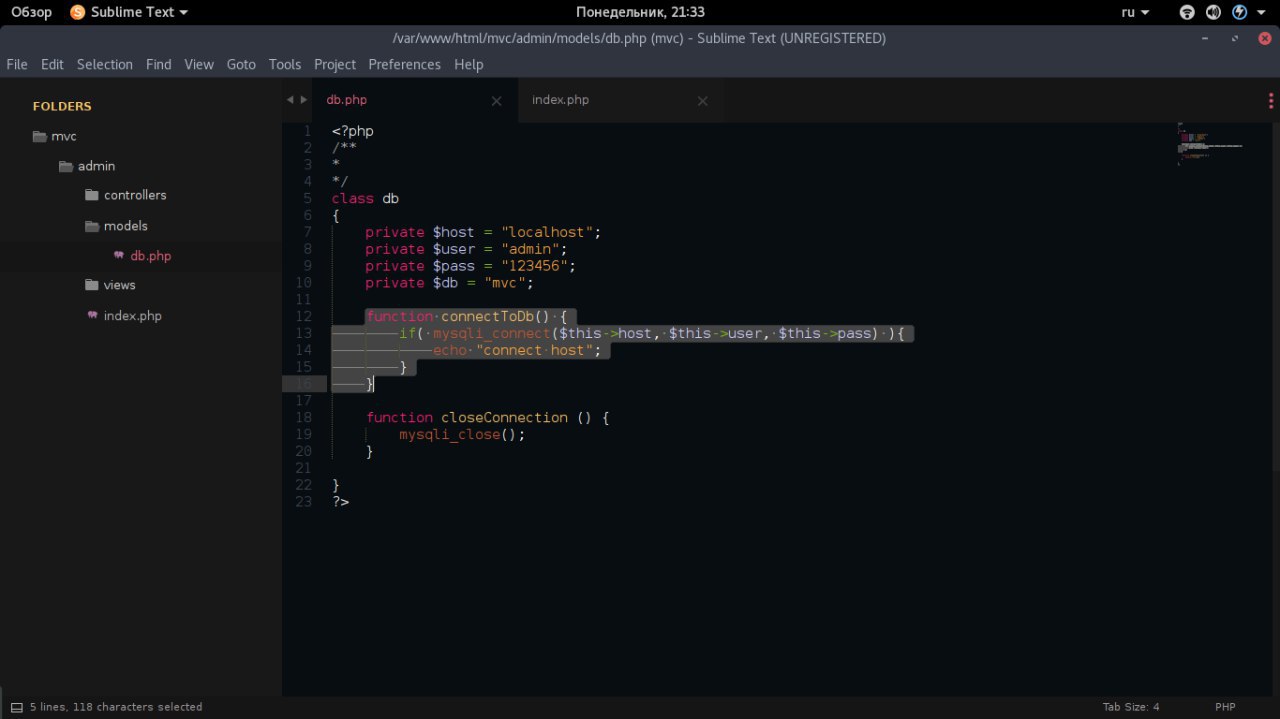This screenshot has width=1280, height=719.
Task: Toggle the sidebar using the status bar panel icon
Action: click(x=16, y=707)
